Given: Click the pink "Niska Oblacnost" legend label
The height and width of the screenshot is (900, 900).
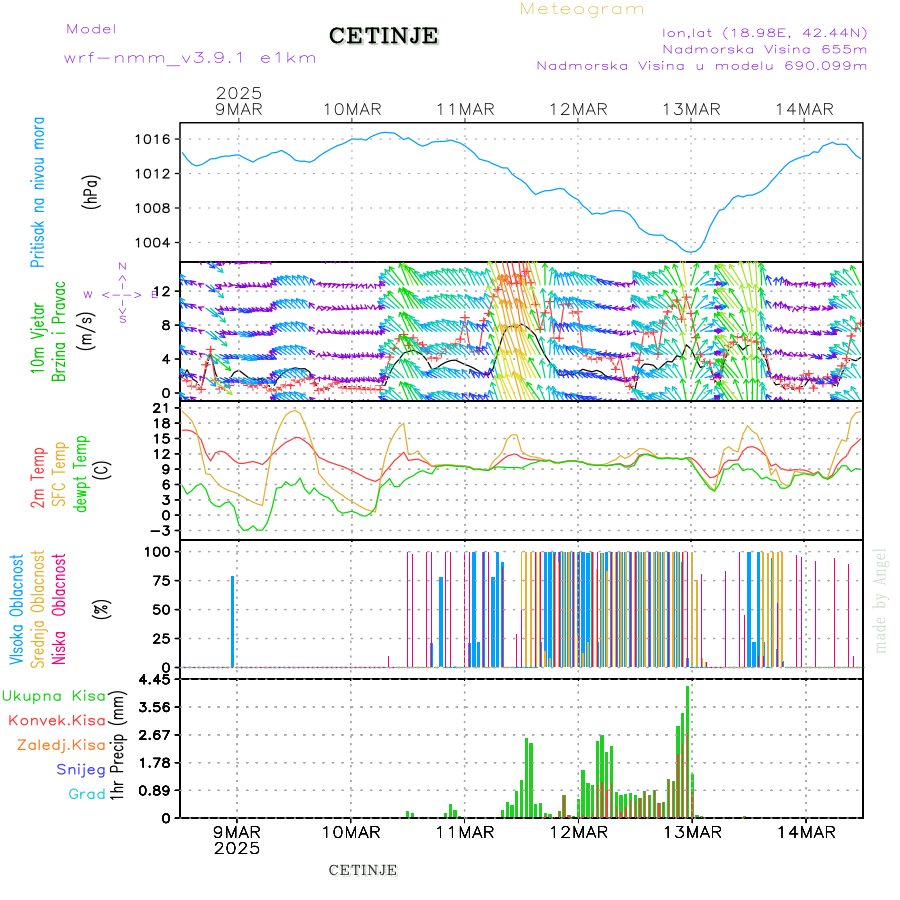Looking at the screenshot, I should (x=59, y=609).
